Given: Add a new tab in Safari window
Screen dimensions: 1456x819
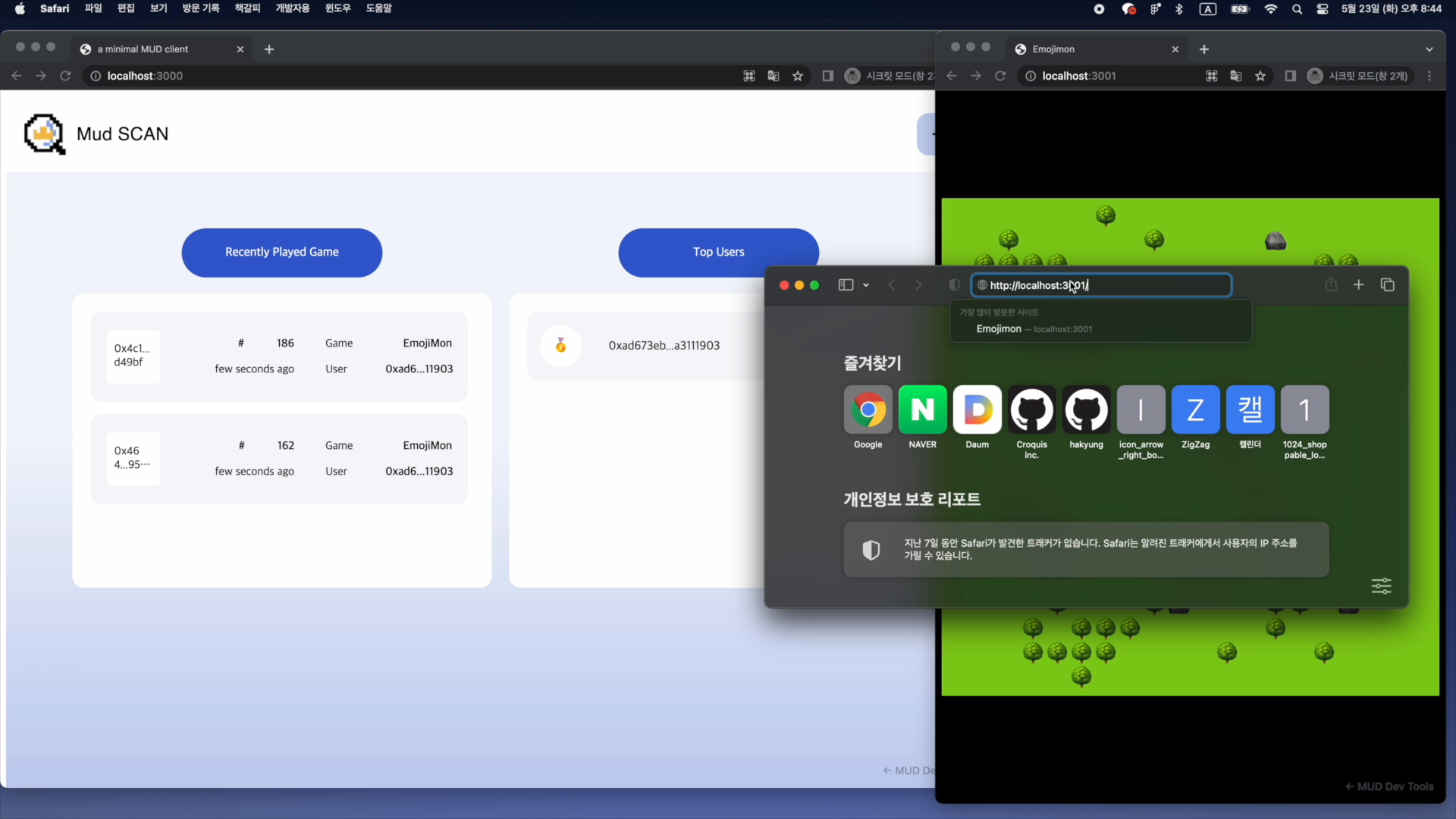Looking at the screenshot, I should 1359,284.
